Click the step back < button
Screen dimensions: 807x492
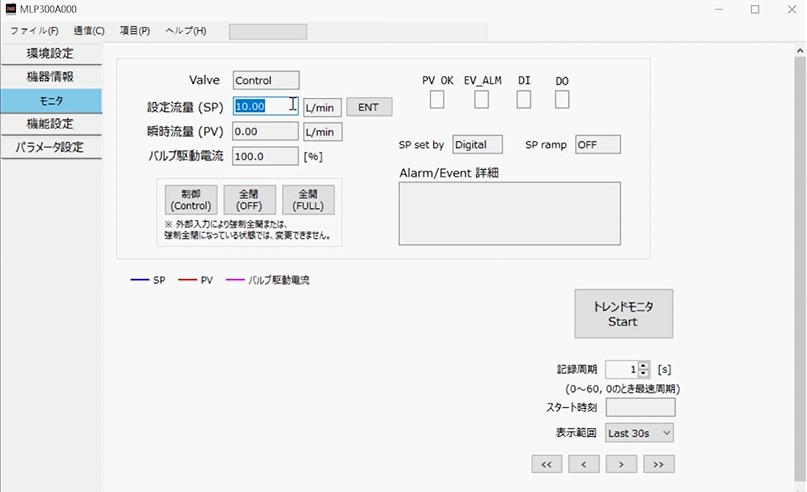tap(583, 464)
